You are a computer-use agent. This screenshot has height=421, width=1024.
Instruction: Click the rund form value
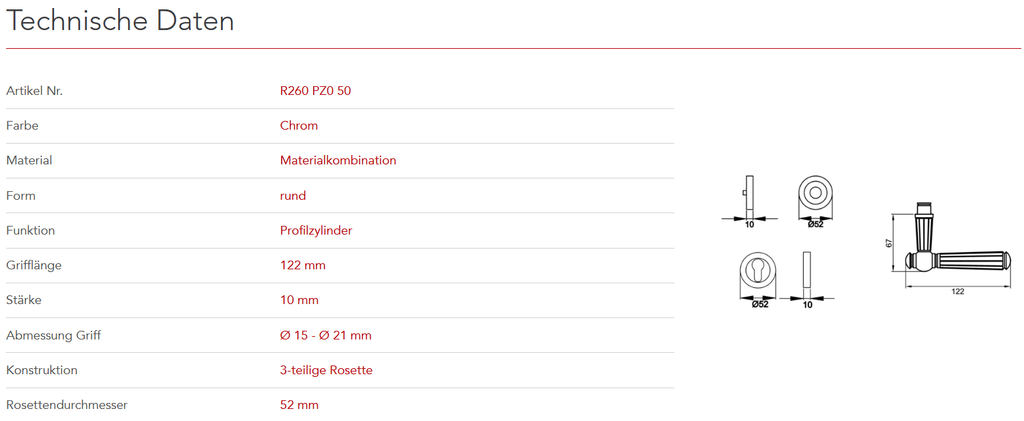pos(293,195)
